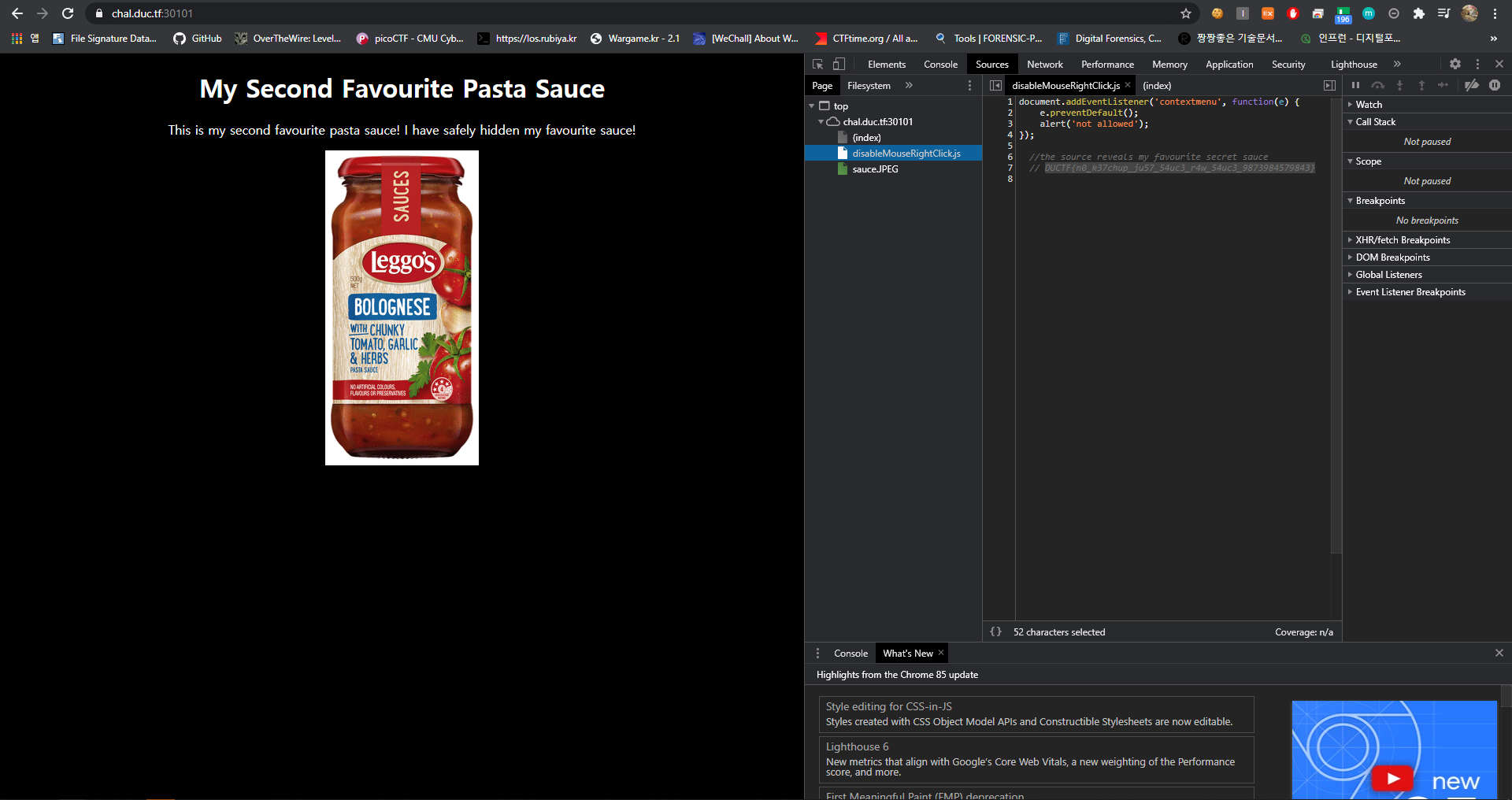Click the red stop-hand adblock extension
The width and height of the screenshot is (1512, 800).
pos(1293,13)
